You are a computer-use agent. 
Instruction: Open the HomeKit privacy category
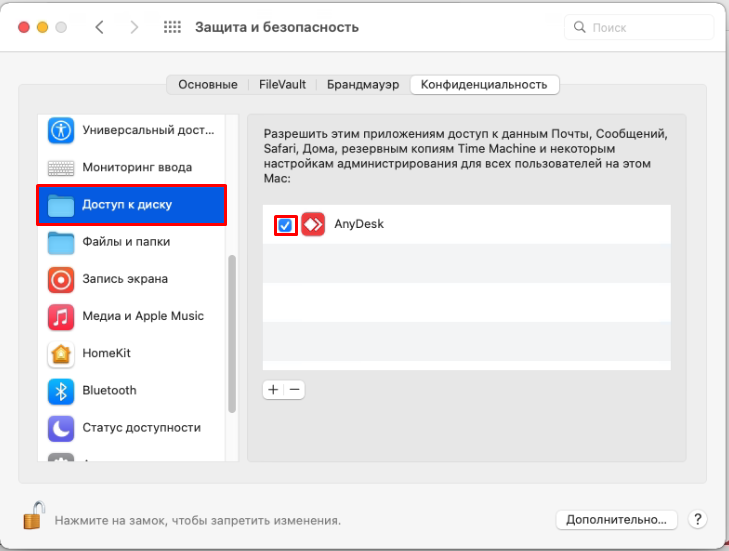pos(106,353)
